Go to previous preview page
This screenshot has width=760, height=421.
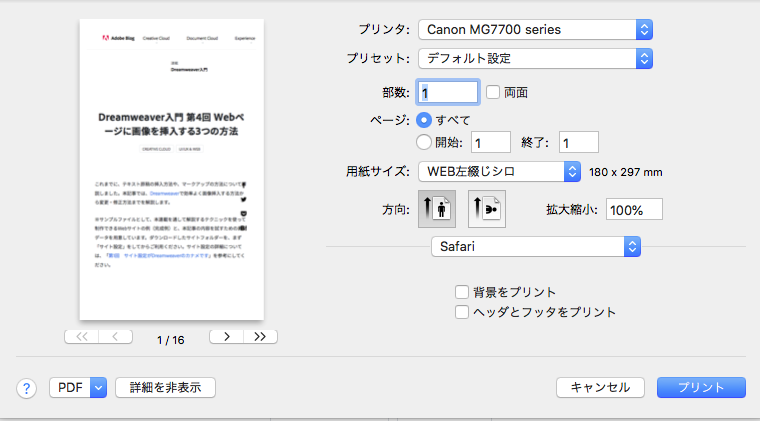[115, 337]
